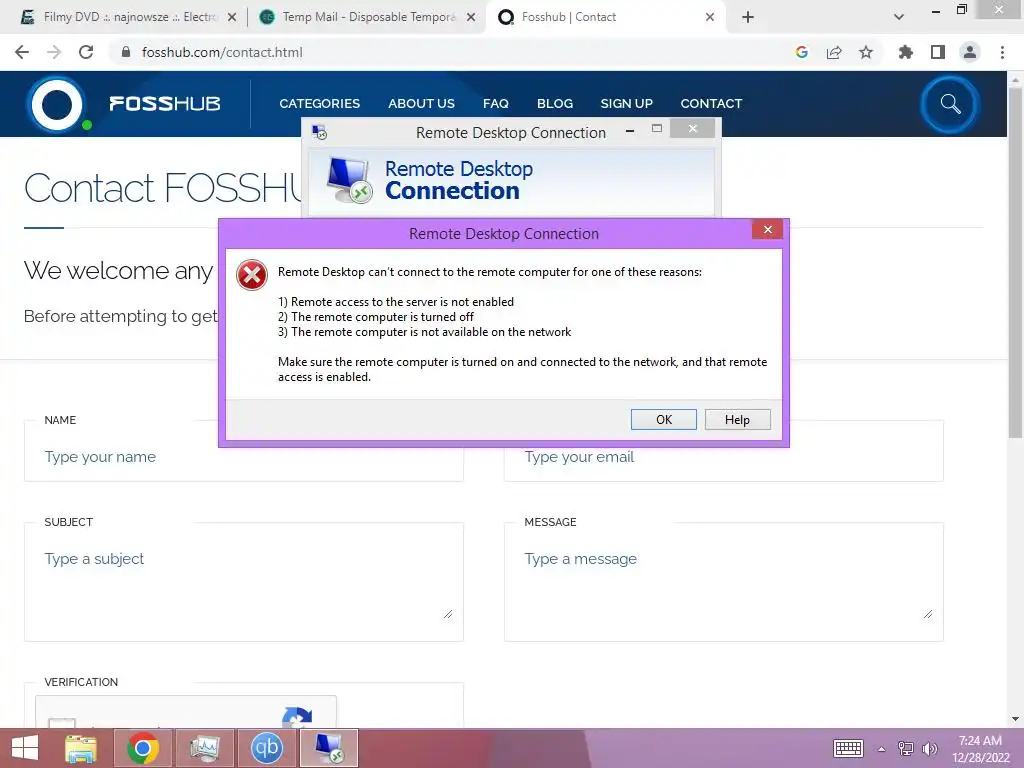Click Help in the error dialog
The height and width of the screenshot is (768, 1024).
click(x=737, y=419)
